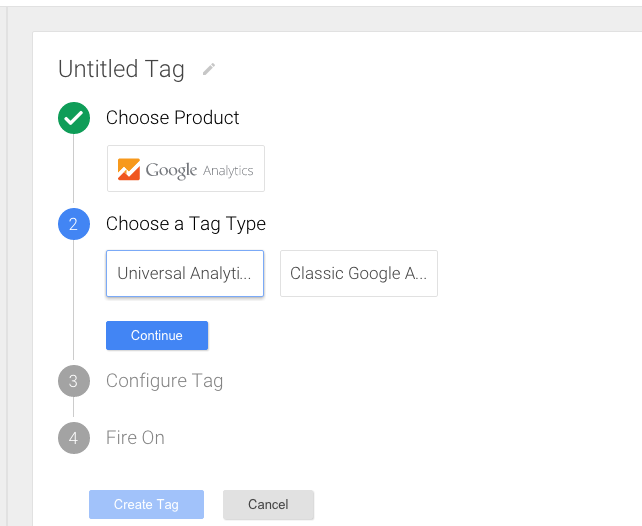Screen dimensions: 642x526
Task: Click the pencil icon to rename tag
Action: click(209, 69)
